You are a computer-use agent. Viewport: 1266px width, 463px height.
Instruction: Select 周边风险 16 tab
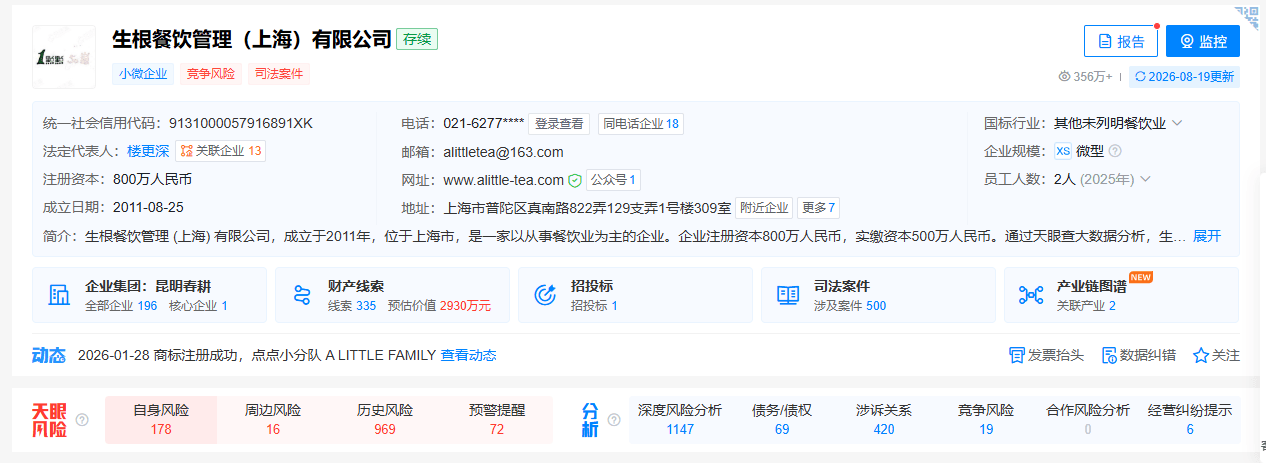coord(273,419)
